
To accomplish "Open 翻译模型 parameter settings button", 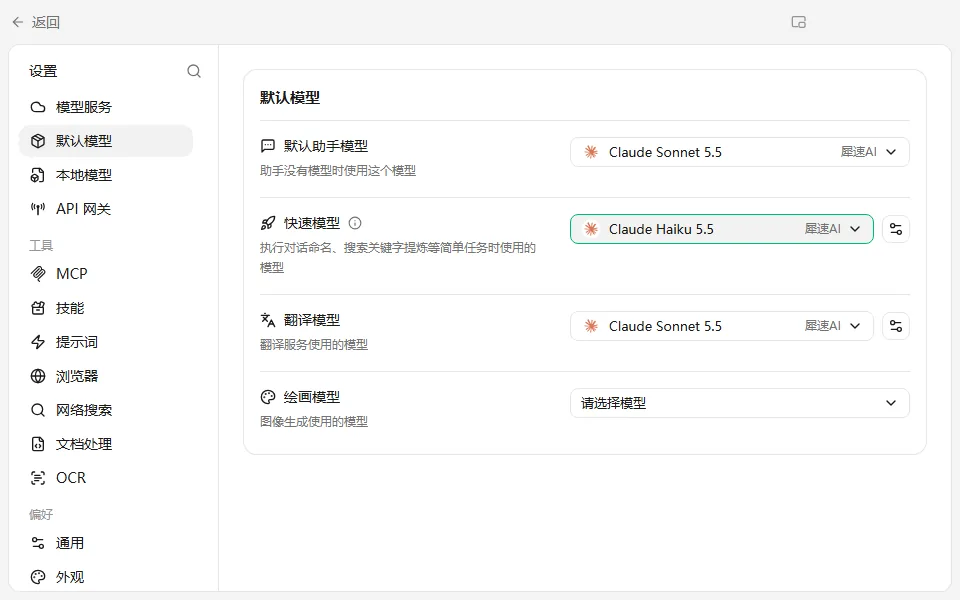I will click(896, 326).
